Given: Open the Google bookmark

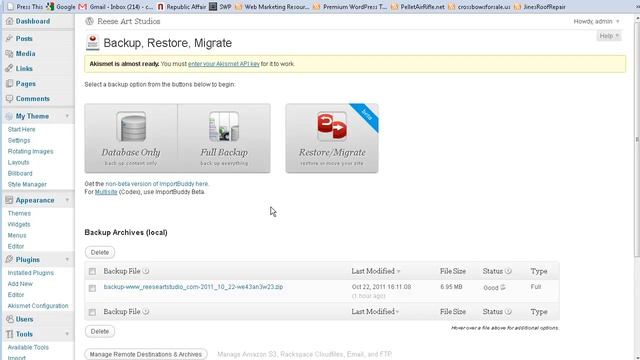Looking at the screenshot, I should pyautogui.click(x=61, y=7).
